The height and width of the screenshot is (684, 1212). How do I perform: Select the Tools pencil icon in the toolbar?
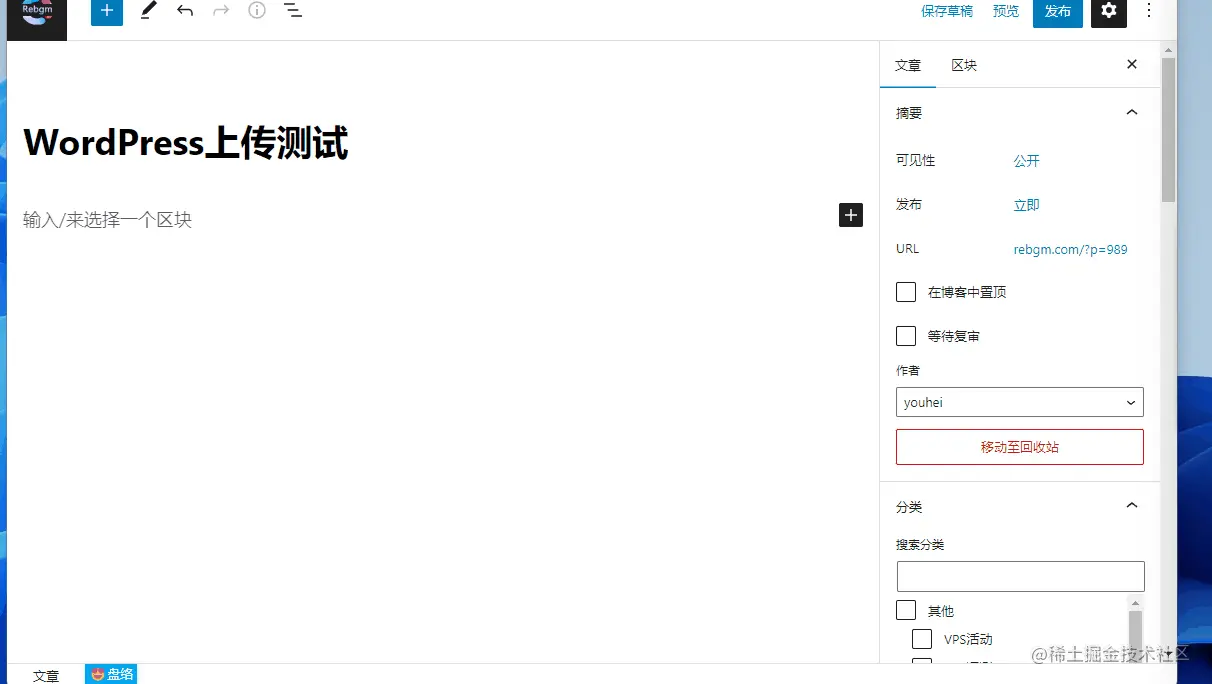[x=148, y=13]
